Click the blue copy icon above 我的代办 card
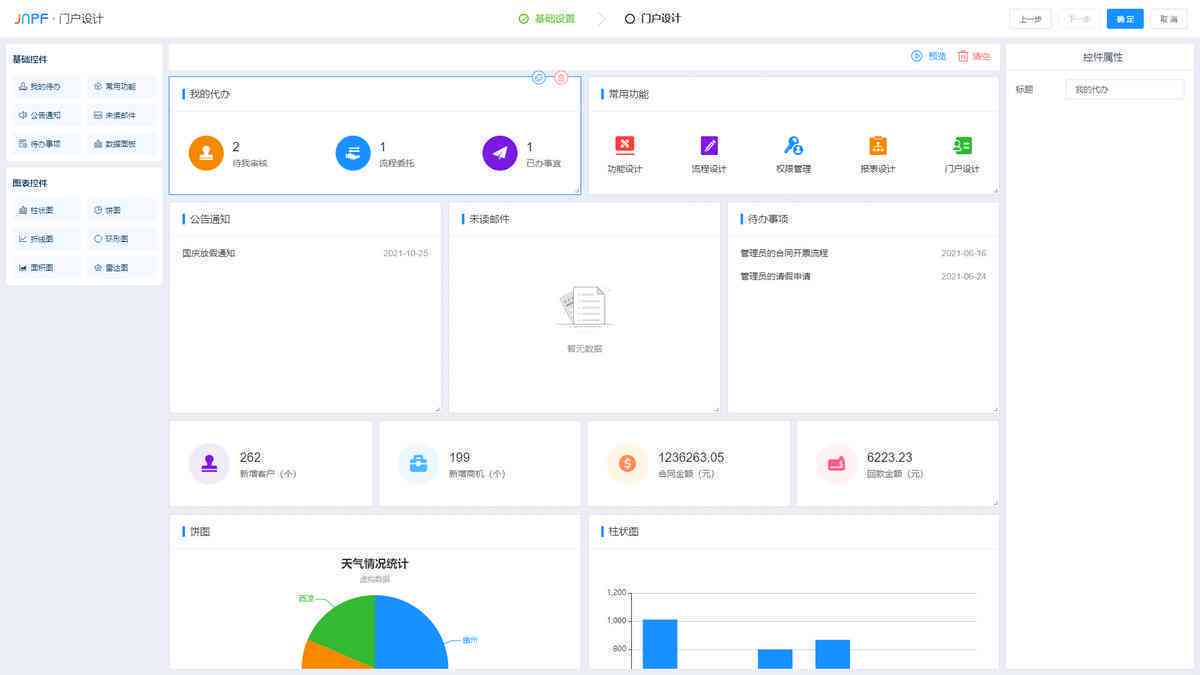1200x675 pixels. click(538, 77)
